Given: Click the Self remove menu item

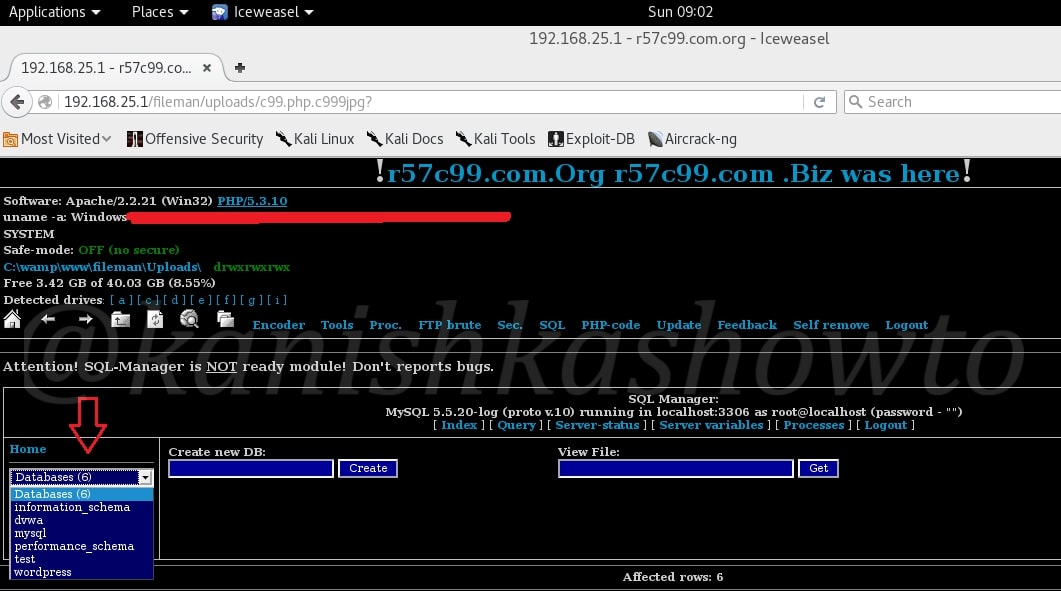Looking at the screenshot, I should 831,325.
